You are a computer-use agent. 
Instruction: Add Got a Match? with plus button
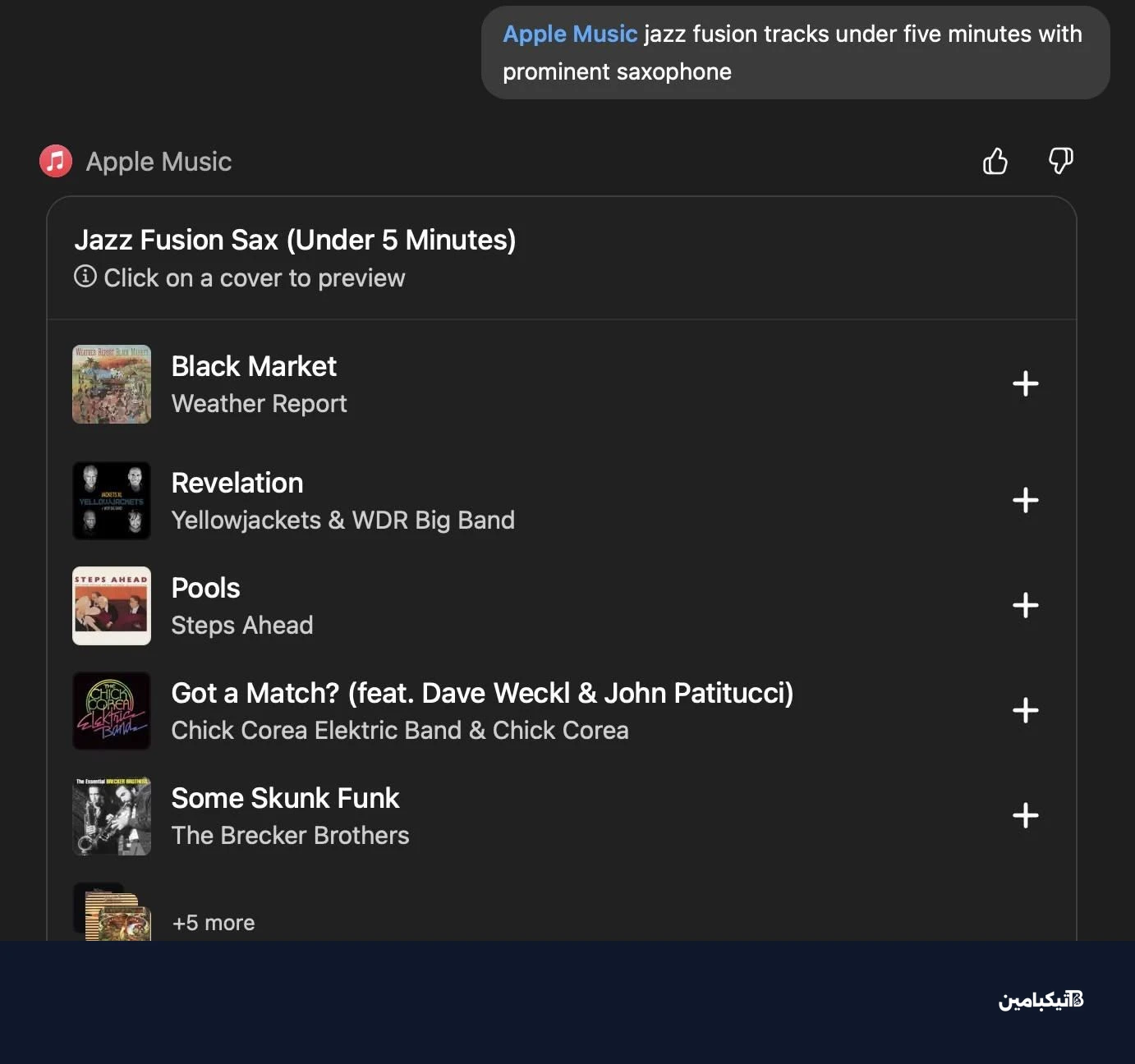click(x=1025, y=711)
